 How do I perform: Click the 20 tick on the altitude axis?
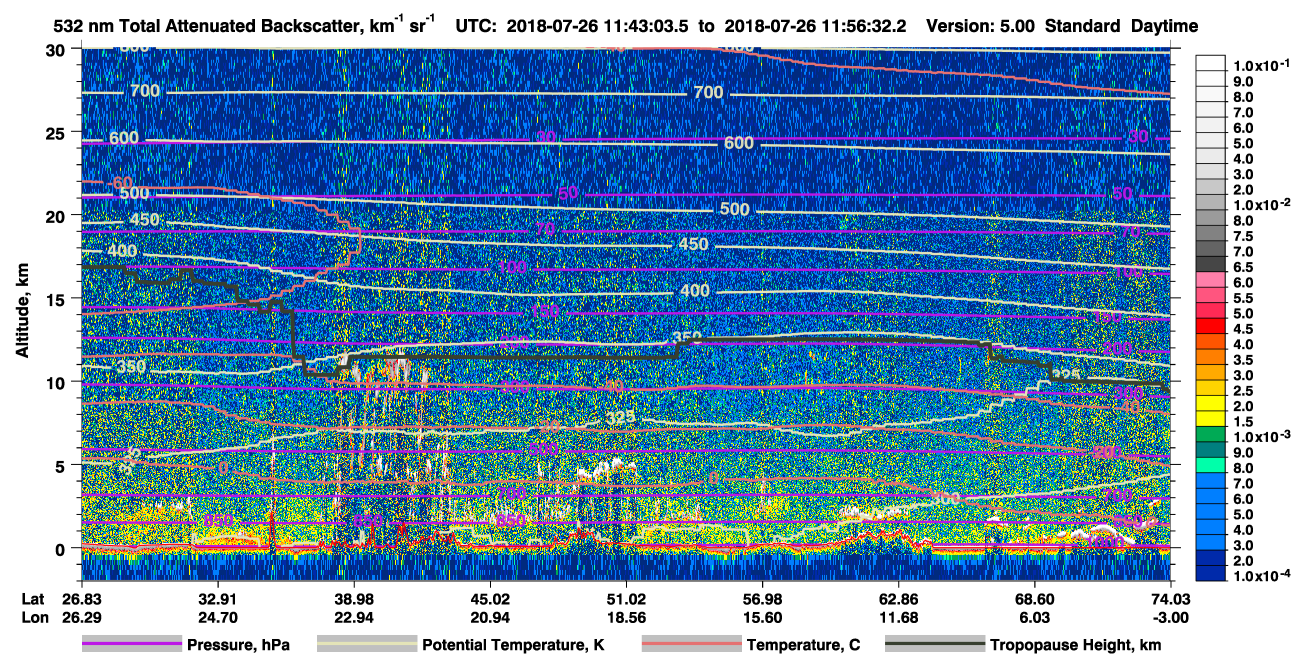(57, 215)
